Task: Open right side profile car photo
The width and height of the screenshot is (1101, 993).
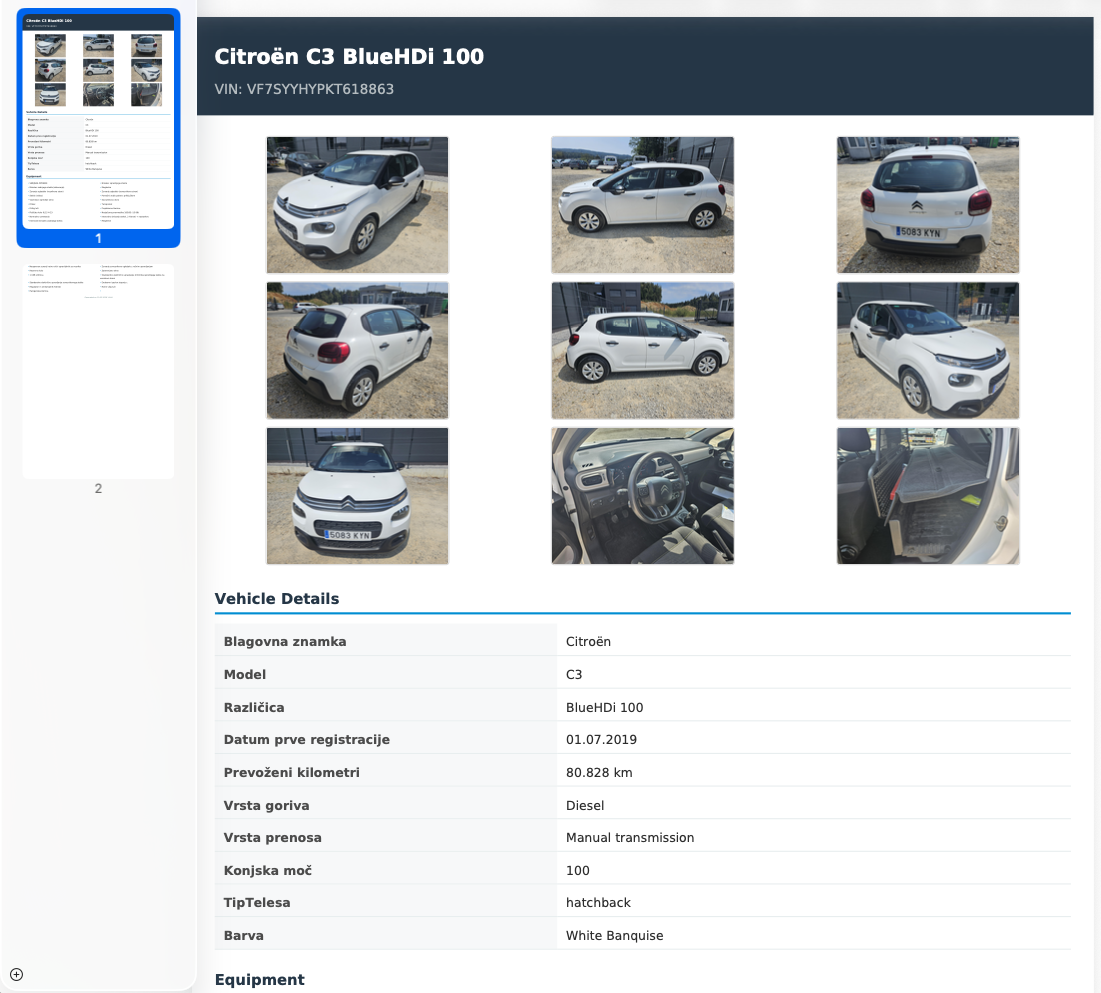Action: pos(642,350)
